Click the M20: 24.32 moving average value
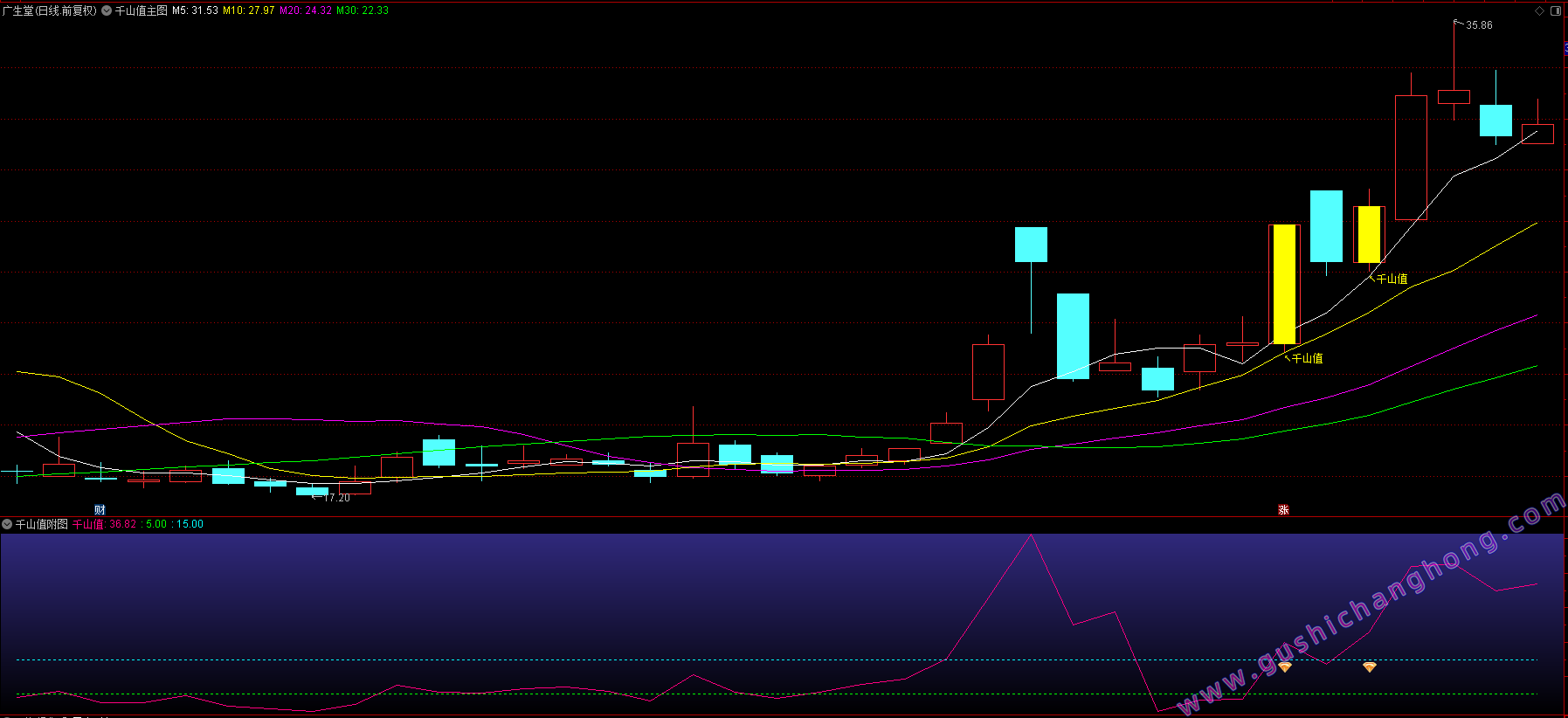The image size is (1568, 718). 306,10
